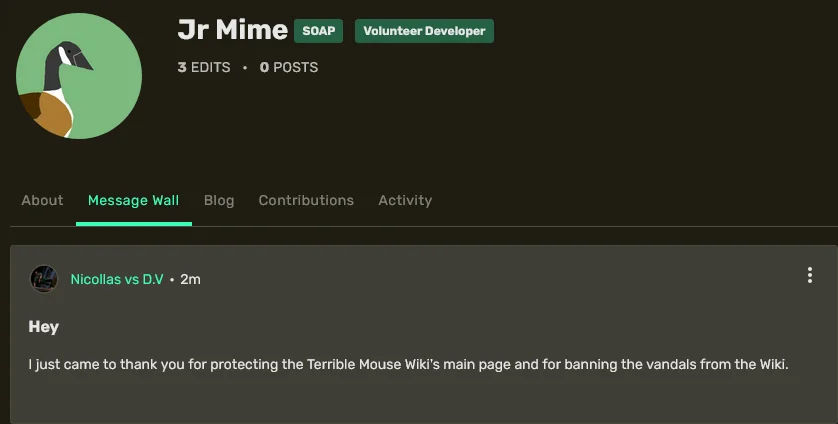Open the Blog tab
Image resolution: width=838 pixels, height=424 pixels.
coord(219,200)
